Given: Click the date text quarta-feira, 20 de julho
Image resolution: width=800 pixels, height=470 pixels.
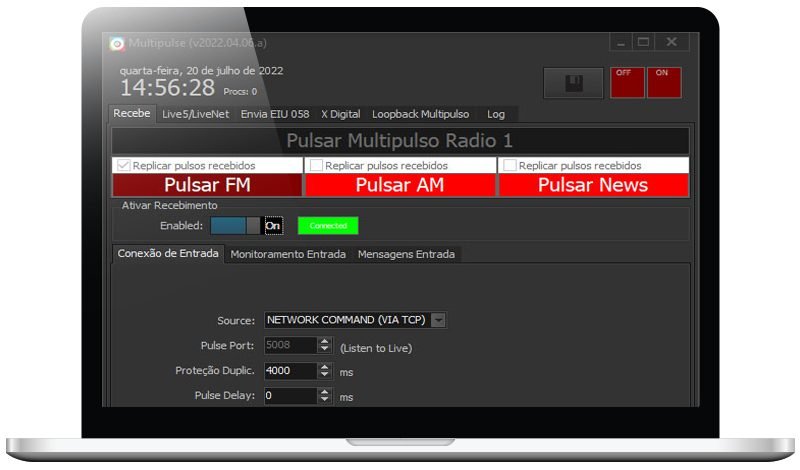Looking at the screenshot, I should point(201,71).
